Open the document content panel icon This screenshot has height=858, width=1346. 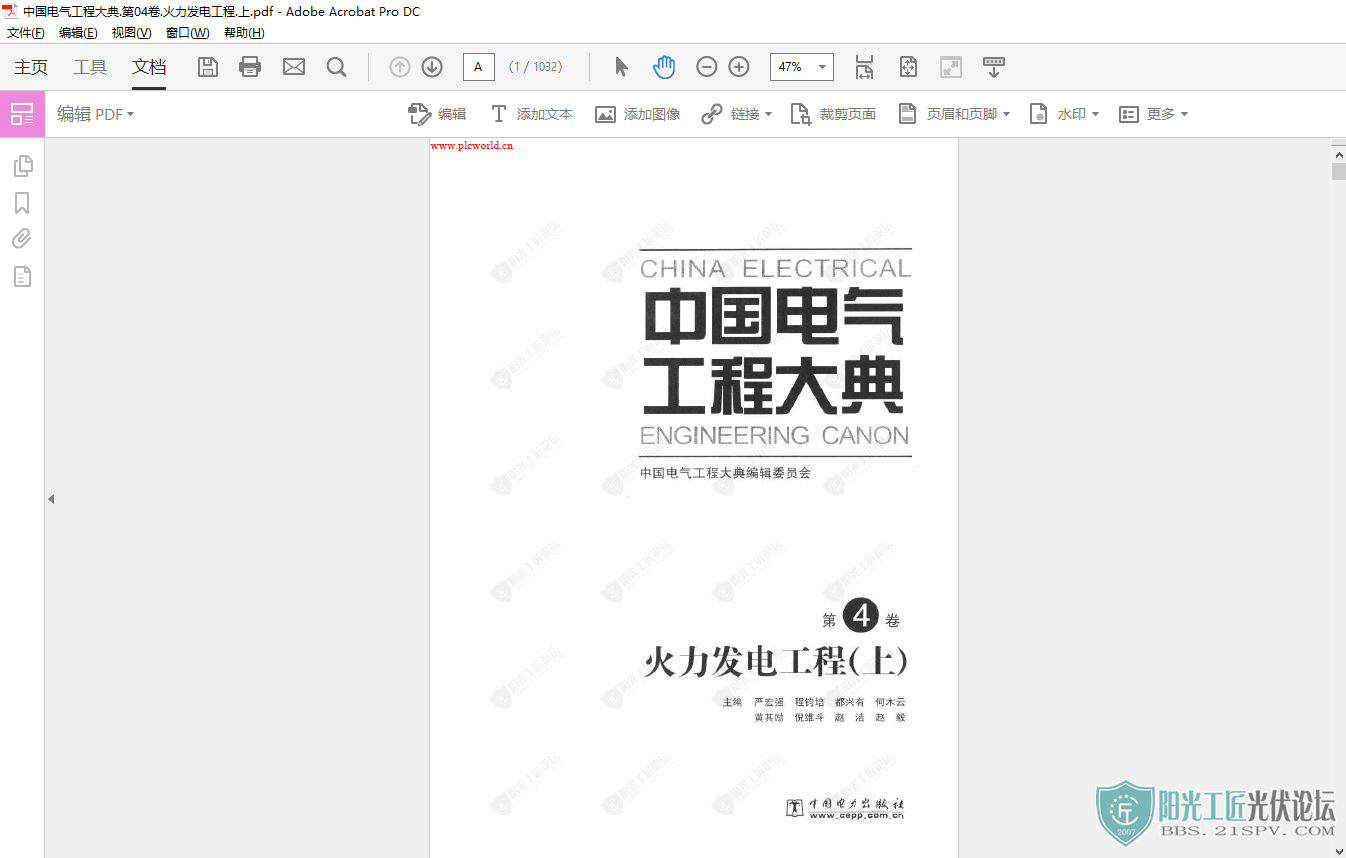click(22, 276)
